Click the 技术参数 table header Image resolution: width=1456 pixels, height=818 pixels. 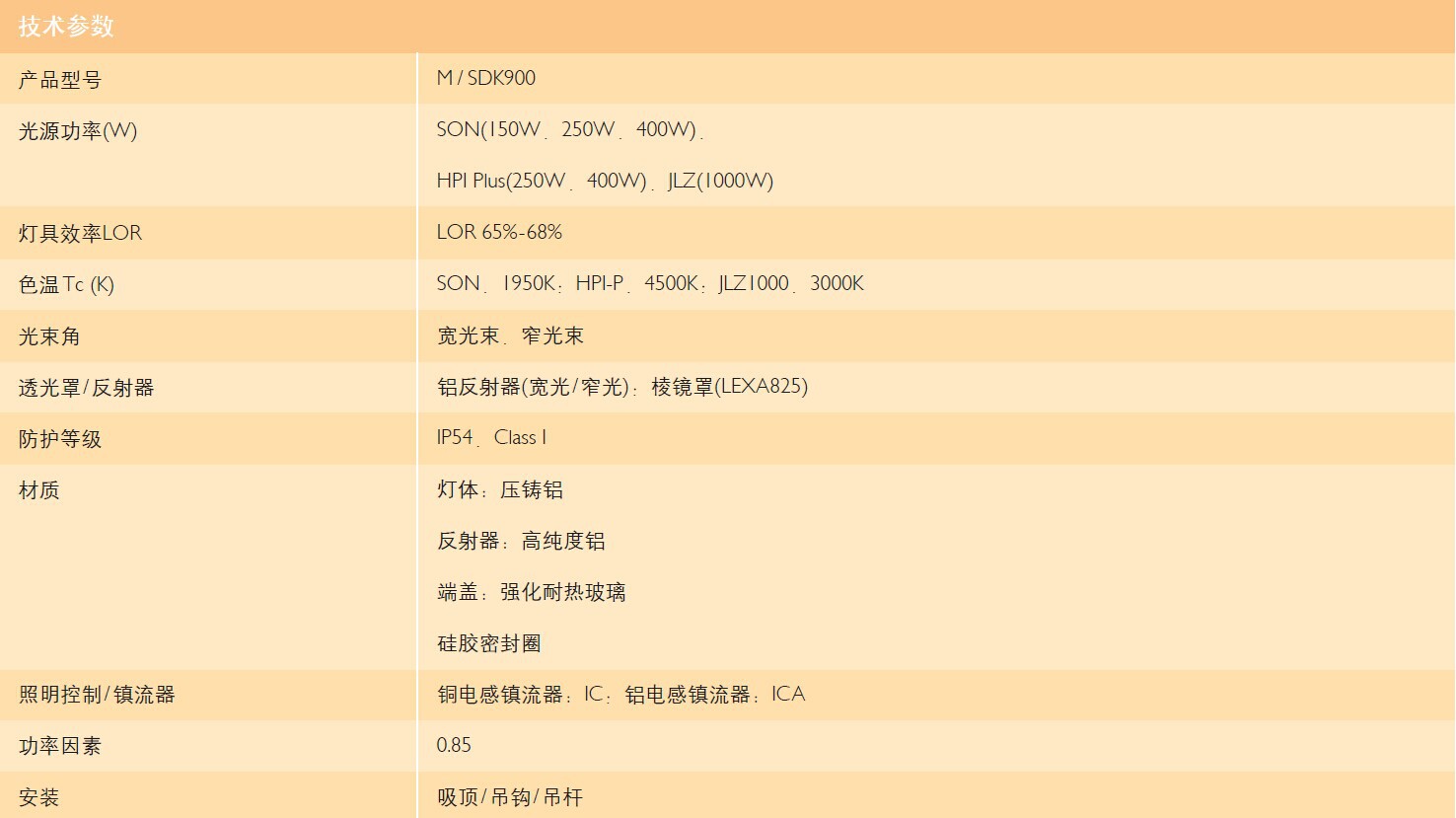click(66, 27)
